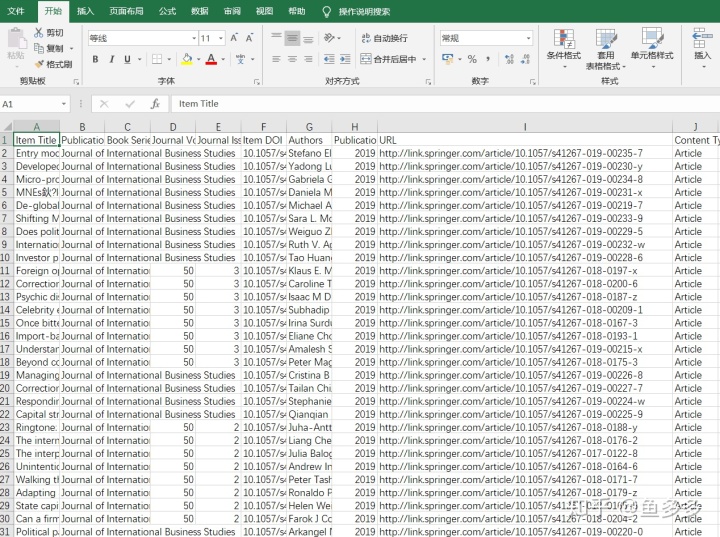The width and height of the screenshot is (720, 537).
Task: Switch to the Data (数据) tab
Action: (199, 11)
